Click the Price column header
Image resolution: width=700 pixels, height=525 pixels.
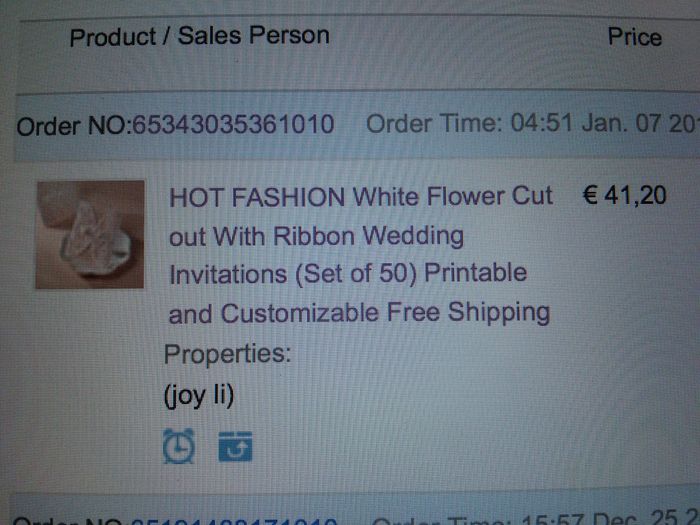pyautogui.click(x=634, y=37)
